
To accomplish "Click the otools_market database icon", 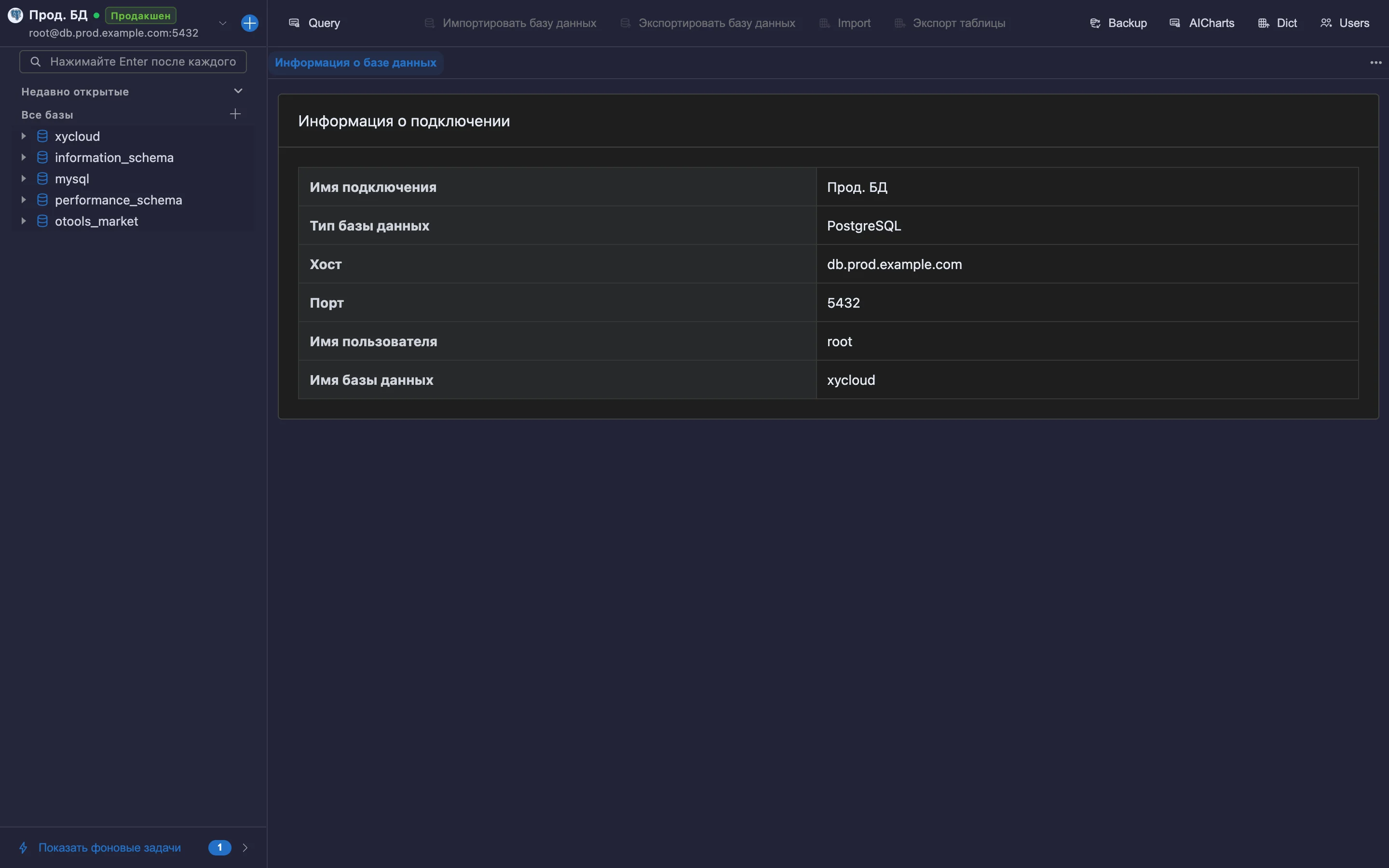I will [x=42, y=221].
